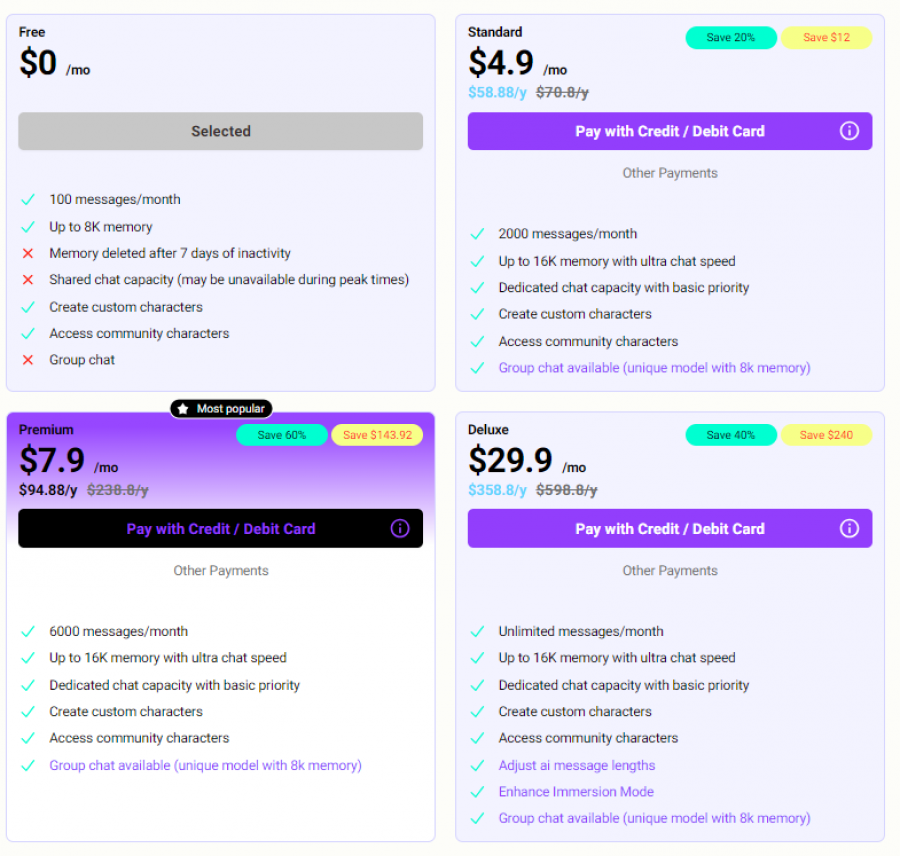The width and height of the screenshot is (900, 856).
Task: Click the info icon on Standard's pay button
Action: coord(849,131)
